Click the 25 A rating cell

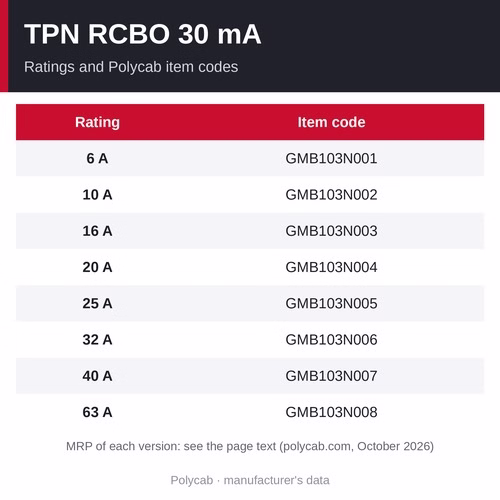(x=97, y=304)
